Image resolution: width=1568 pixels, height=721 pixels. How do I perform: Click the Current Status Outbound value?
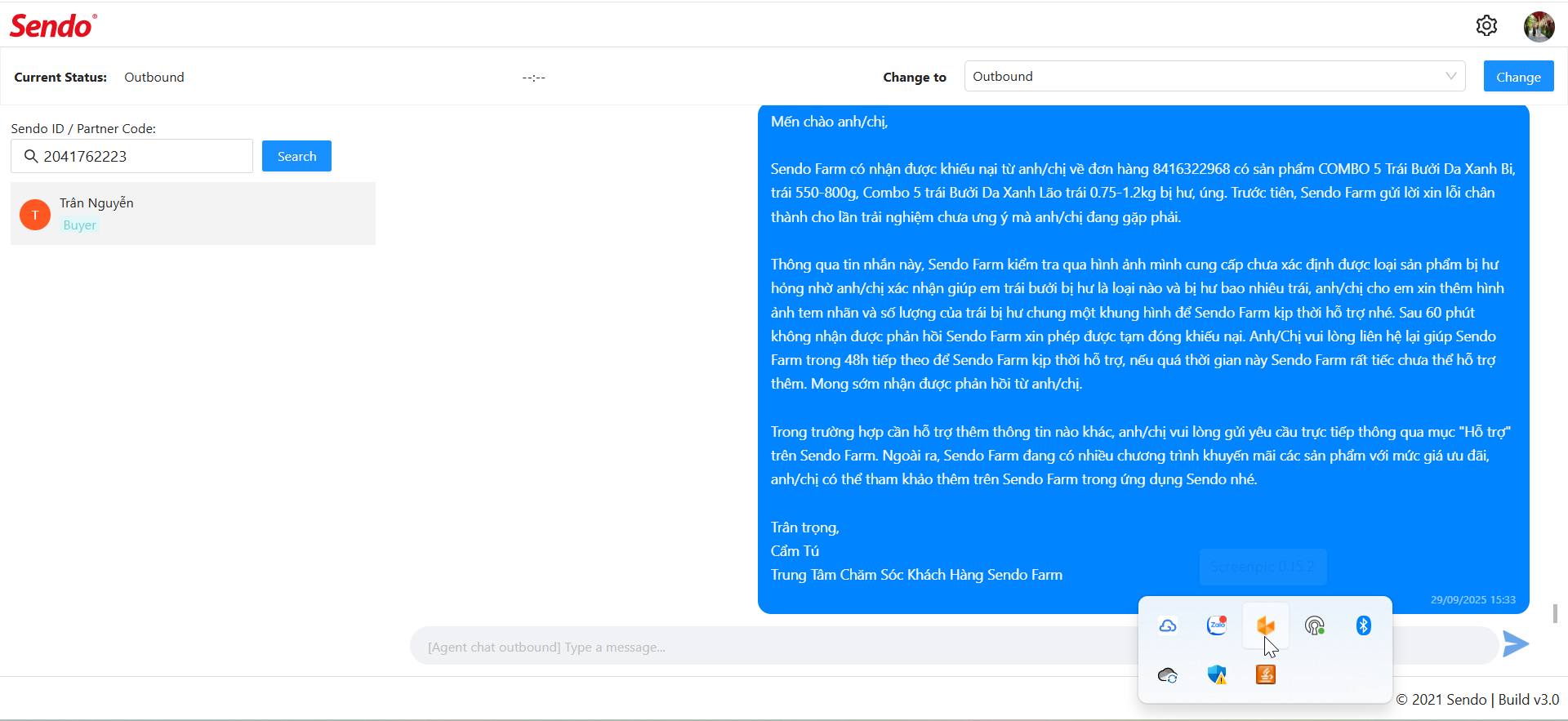[154, 77]
